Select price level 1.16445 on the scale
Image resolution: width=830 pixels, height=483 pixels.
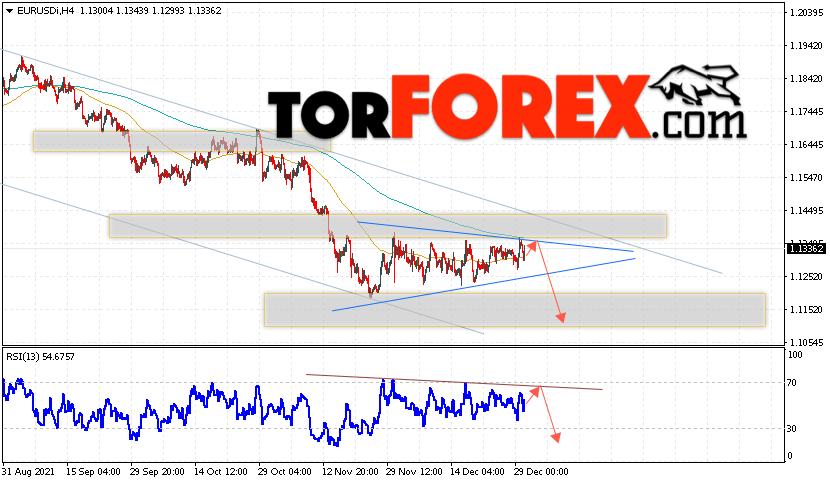pos(806,144)
